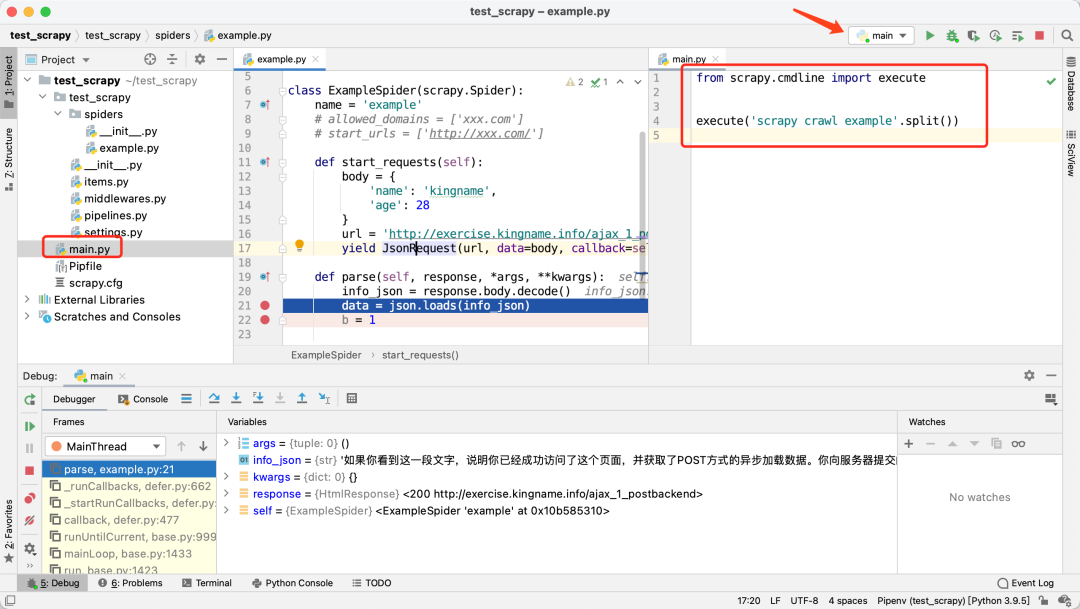The width and height of the screenshot is (1080, 609).
Task: Click spiders in the breadcrumb path
Action: pos(172,35)
